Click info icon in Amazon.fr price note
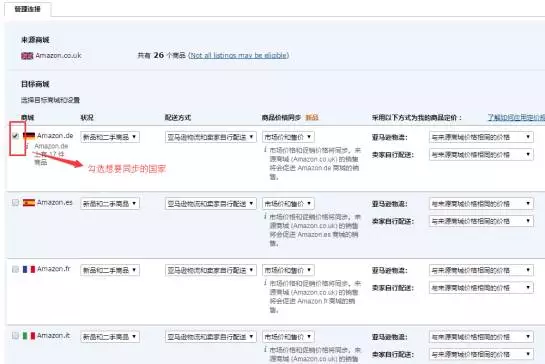The height and width of the screenshot is (364, 545). (x=265, y=283)
